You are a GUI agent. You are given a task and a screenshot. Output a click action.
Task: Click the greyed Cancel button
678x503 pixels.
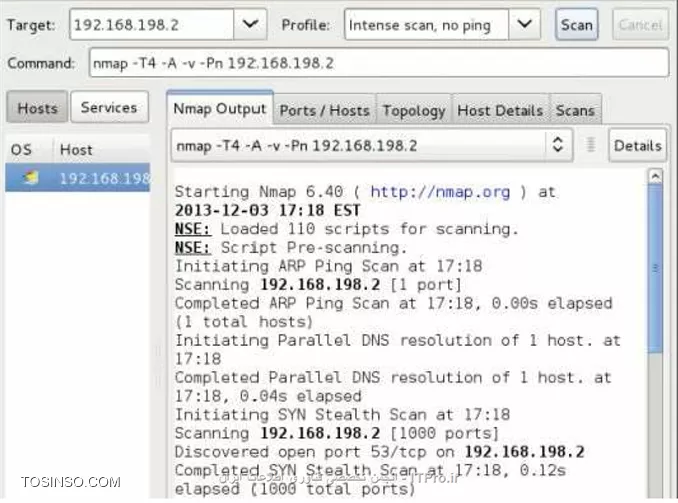pyautogui.click(x=640, y=25)
